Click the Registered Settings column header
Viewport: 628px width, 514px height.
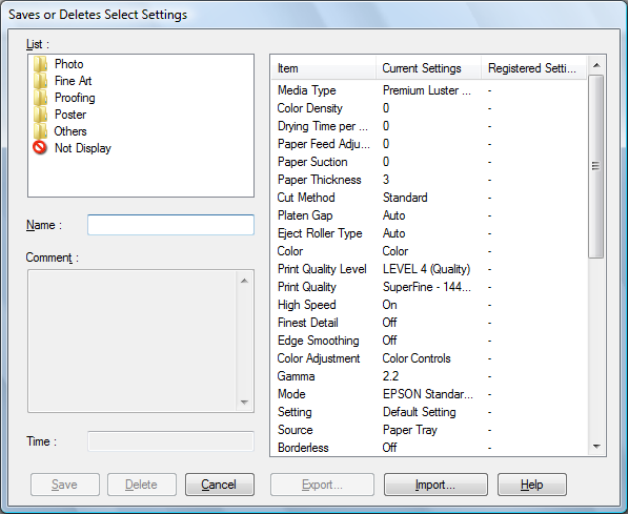coord(531,69)
